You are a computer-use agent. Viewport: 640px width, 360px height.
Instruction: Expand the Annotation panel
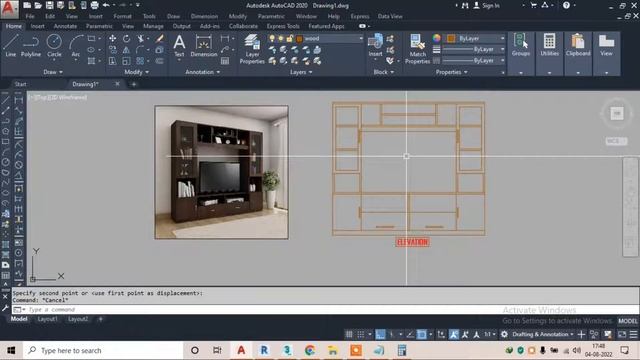(x=203, y=72)
